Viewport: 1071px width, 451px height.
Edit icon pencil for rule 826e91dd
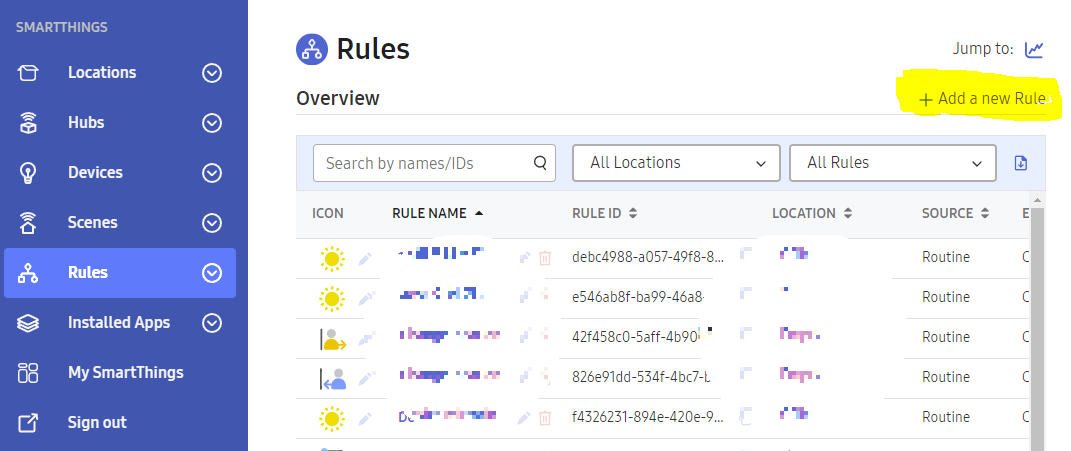coord(365,377)
